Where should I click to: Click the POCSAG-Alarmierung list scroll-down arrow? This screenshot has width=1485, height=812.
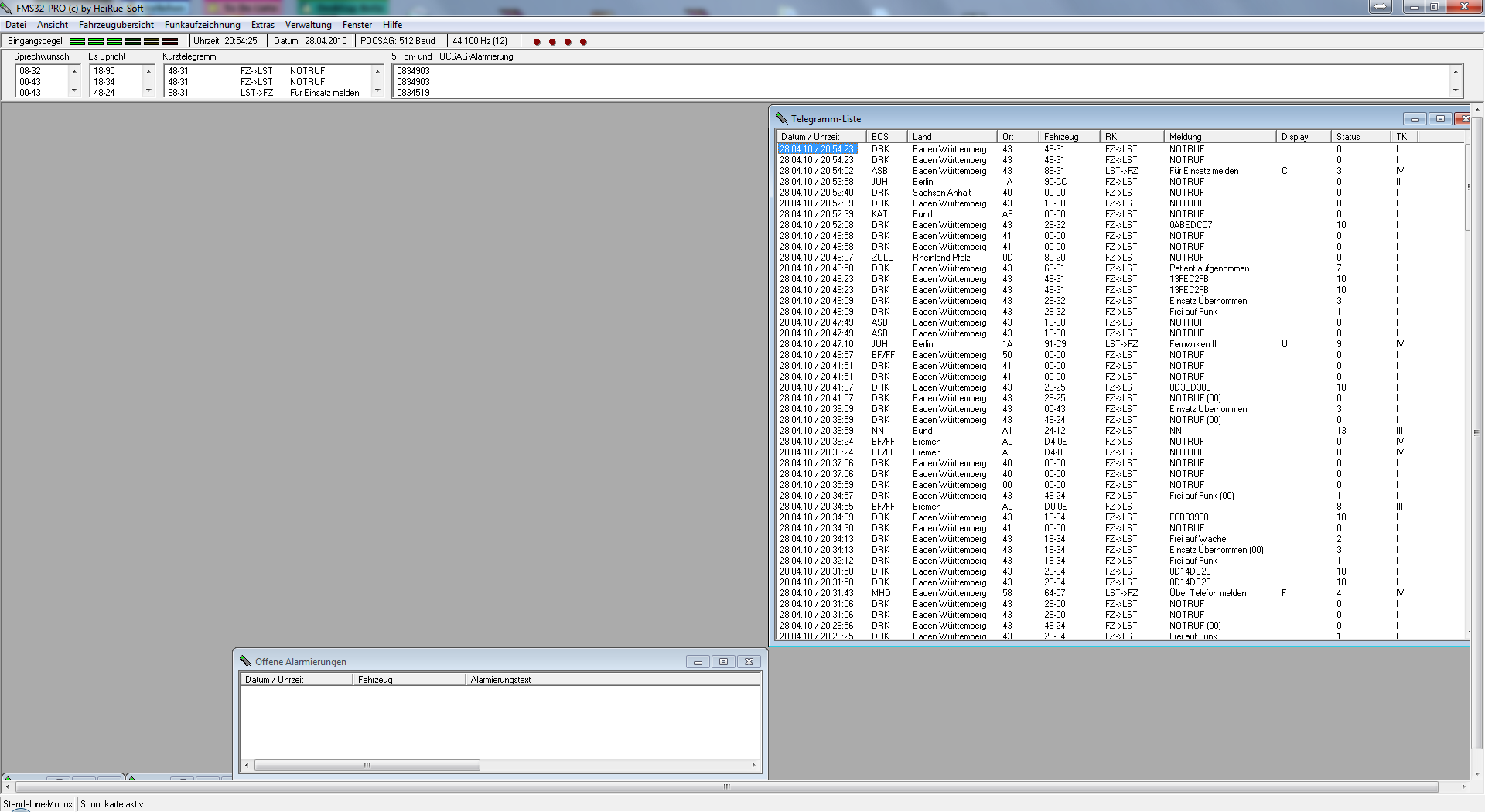pyautogui.click(x=1455, y=90)
